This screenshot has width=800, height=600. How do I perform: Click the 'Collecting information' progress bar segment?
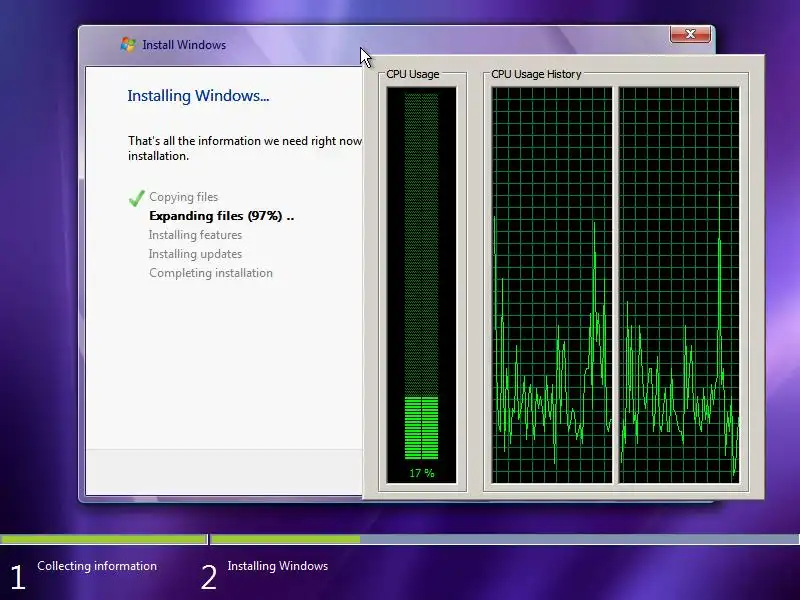pos(104,539)
